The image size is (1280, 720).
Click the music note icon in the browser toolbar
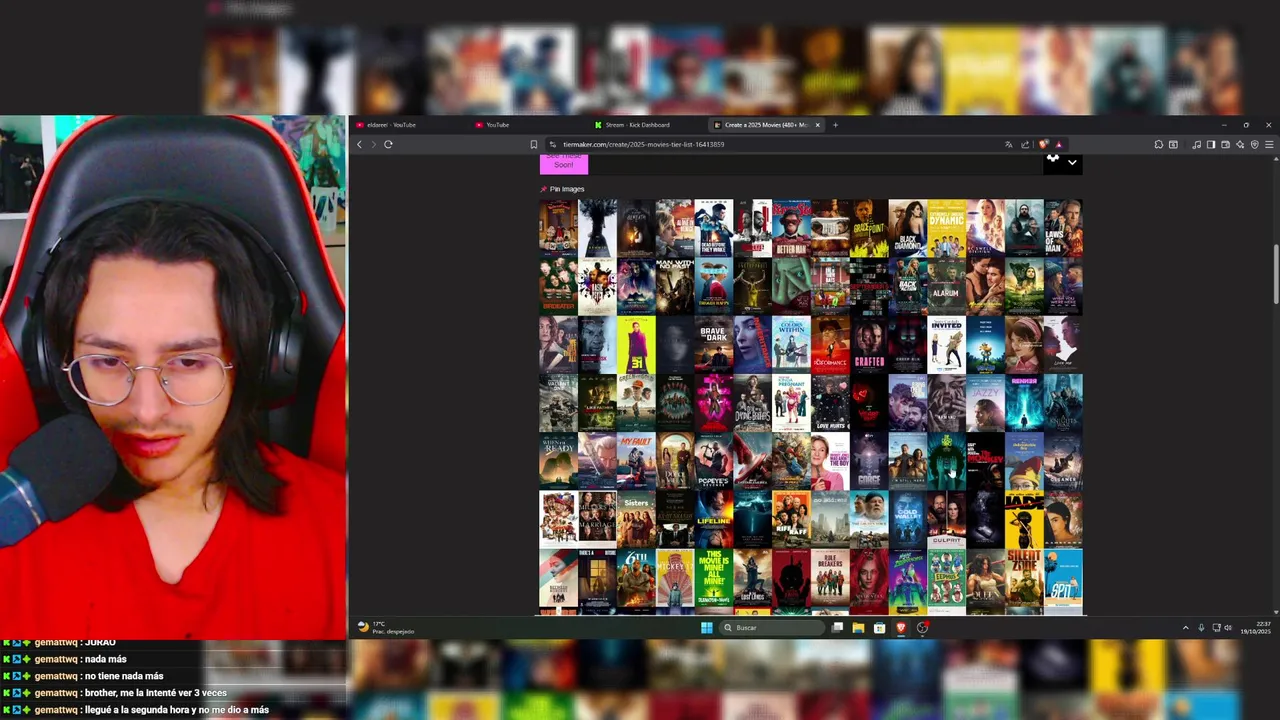pyautogui.click(x=1197, y=144)
